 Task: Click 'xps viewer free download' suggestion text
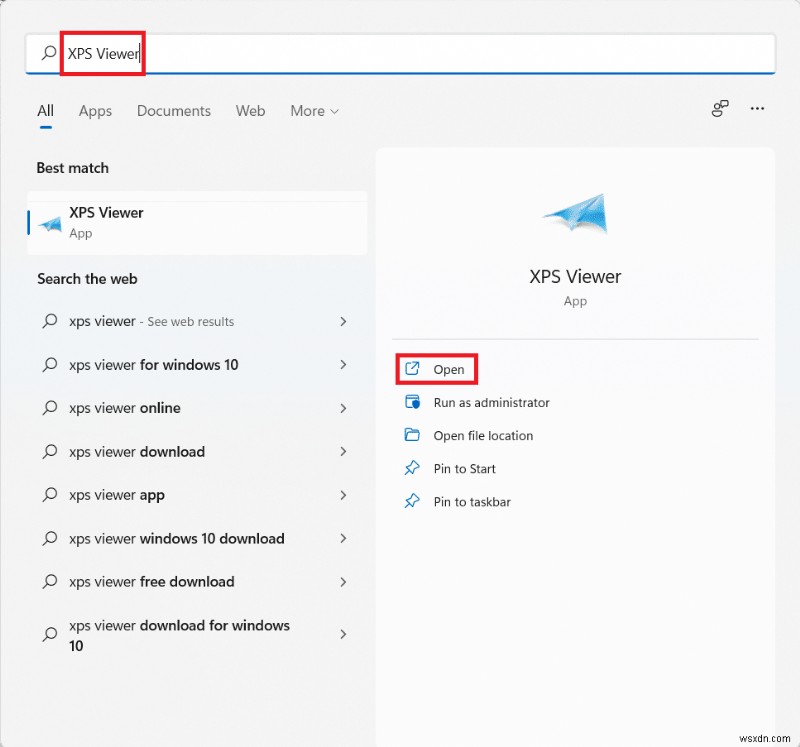pos(152,582)
